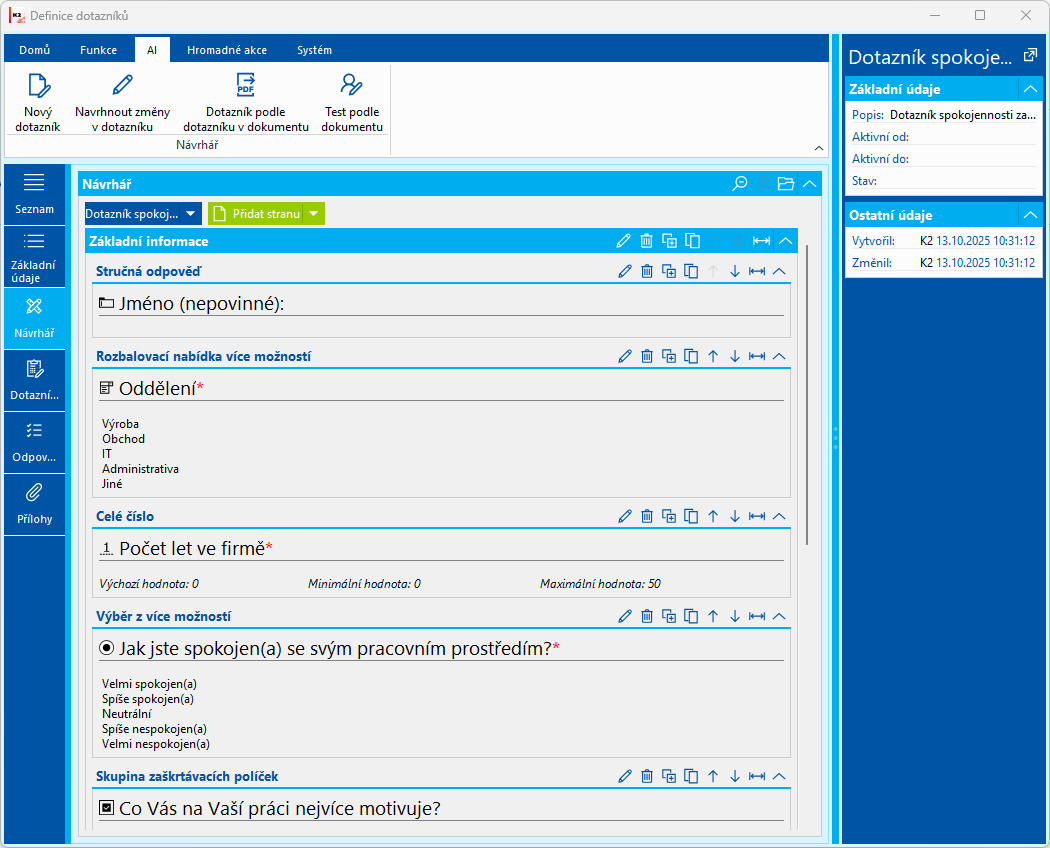Fit width of the Základní informace page
Viewport: 1050px width, 848px height.
pos(761,241)
